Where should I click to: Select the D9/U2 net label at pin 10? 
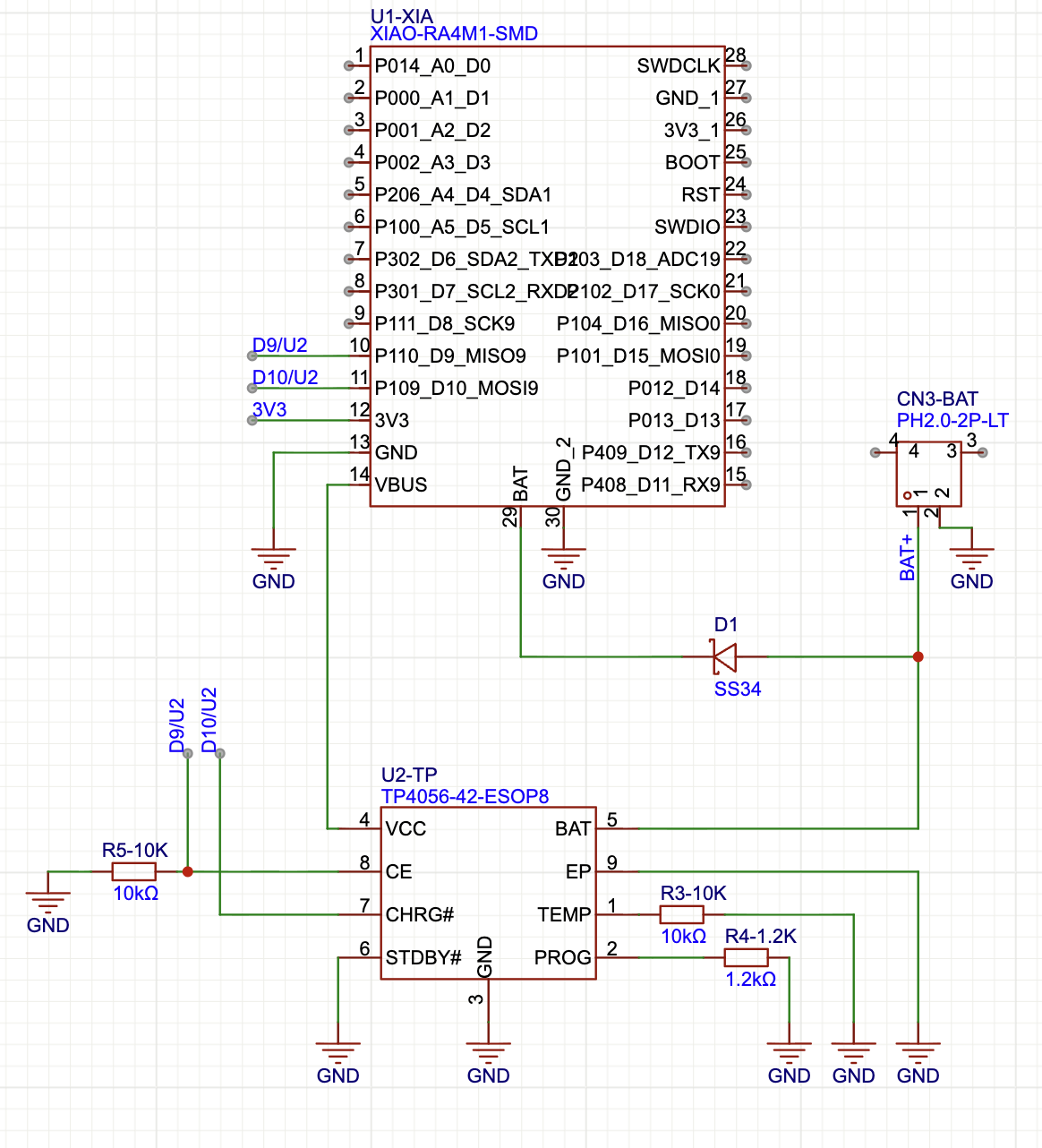(x=279, y=346)
